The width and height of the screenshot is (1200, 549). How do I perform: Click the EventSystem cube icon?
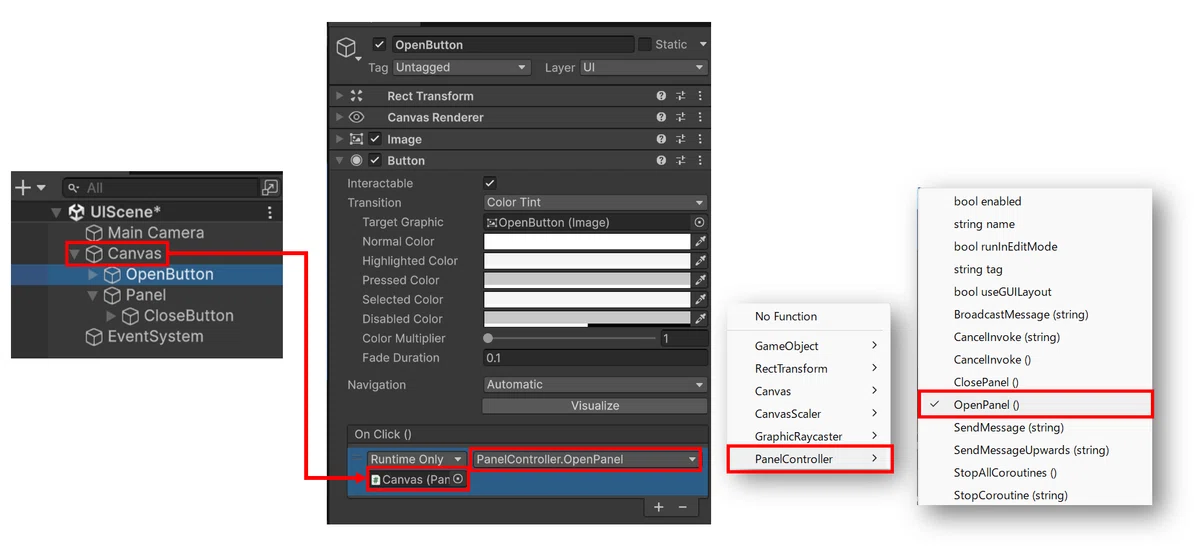point(94,337)
